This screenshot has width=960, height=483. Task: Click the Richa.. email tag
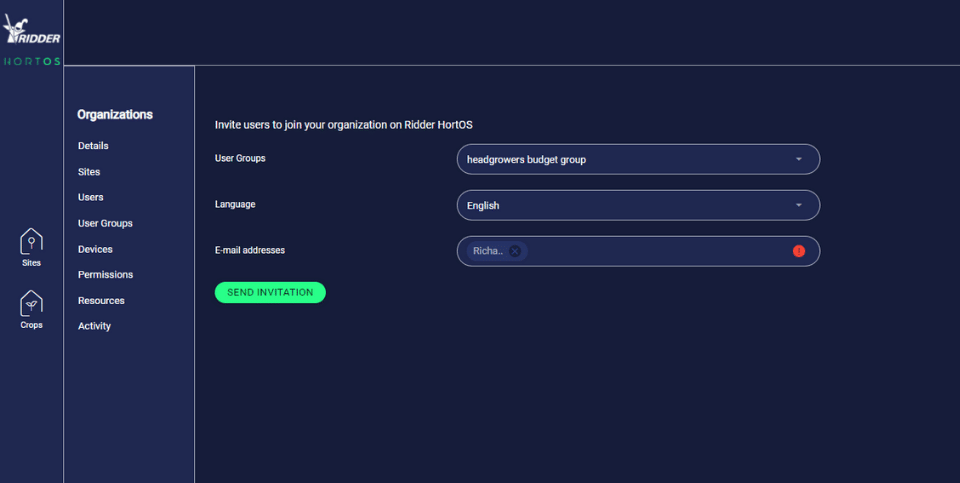click(x=488, y=251)
